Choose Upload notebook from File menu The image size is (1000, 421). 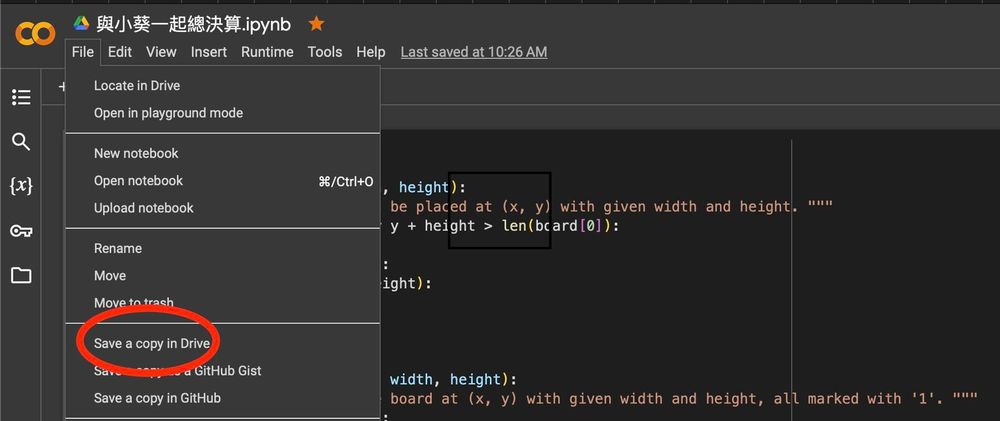click(x=144, y=208)
